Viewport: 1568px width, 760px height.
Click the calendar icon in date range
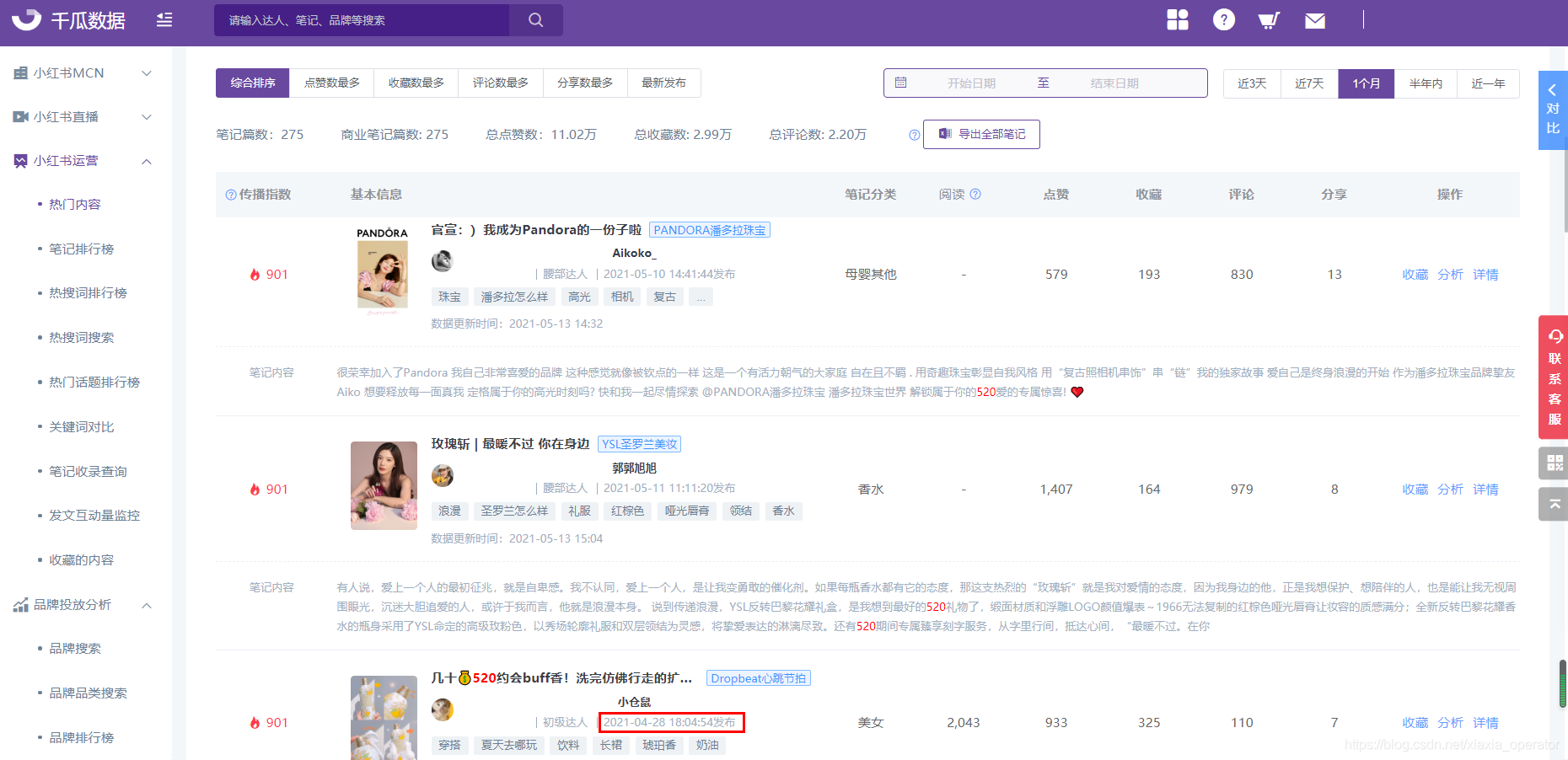[901, 83]
